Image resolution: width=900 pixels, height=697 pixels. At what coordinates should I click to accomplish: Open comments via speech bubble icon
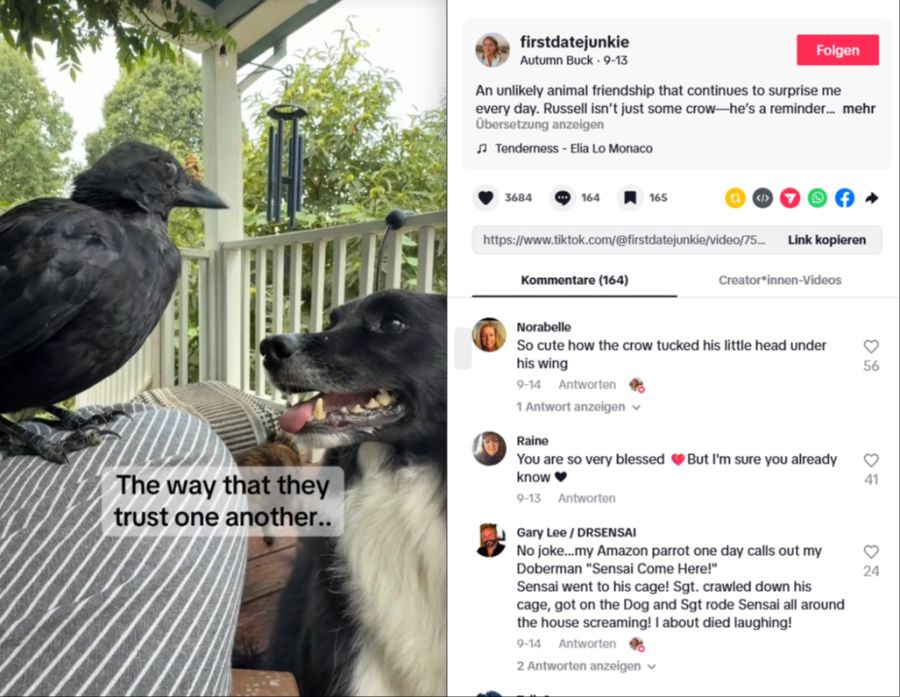pyautogui.click(x=562, y=198)
